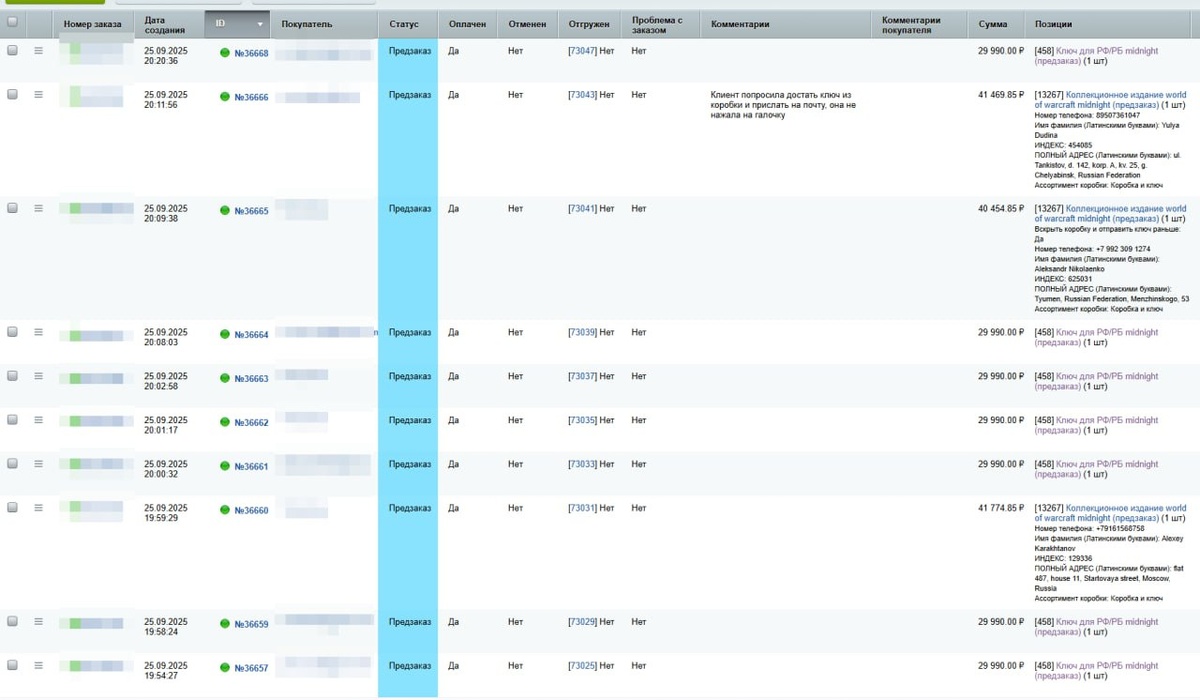Viewport: 1200px width, 700px height.
Task: Open order link №36665
Action: tap(251, 212)
